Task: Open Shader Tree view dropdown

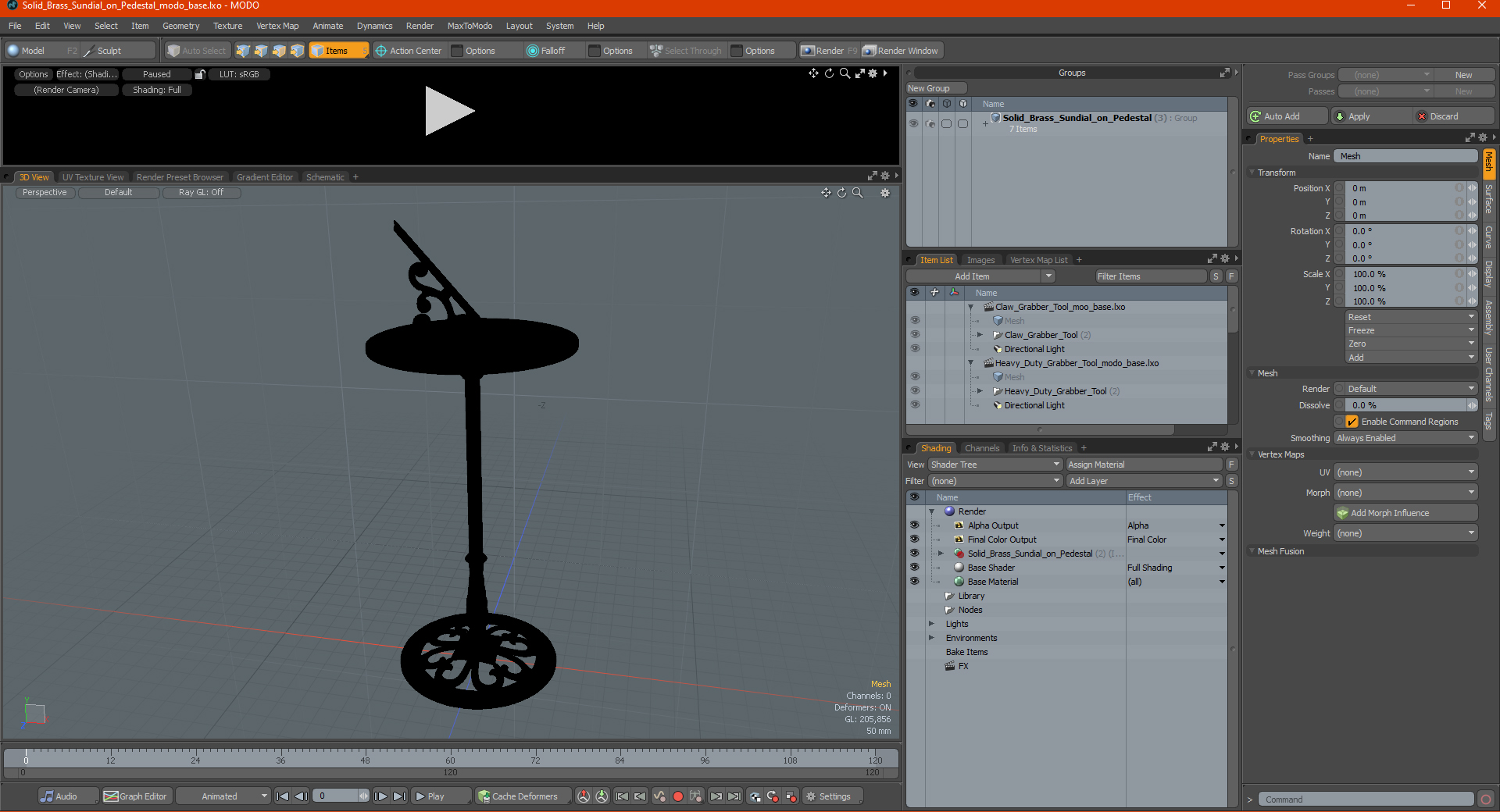Action: [x=995, y=465]
